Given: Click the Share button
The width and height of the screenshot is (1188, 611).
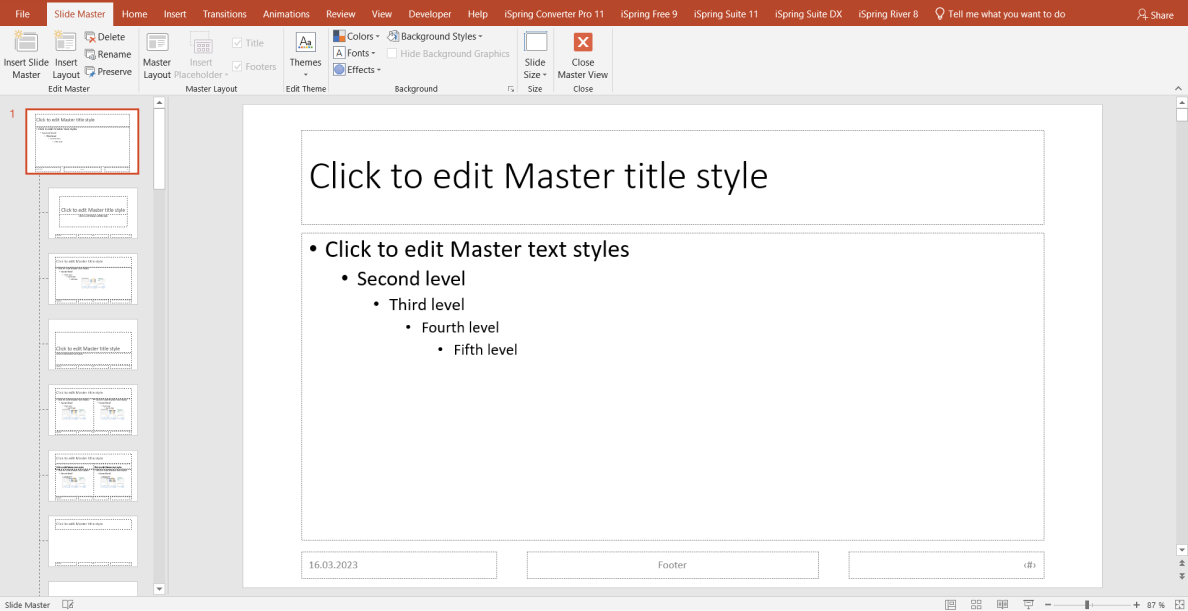Looking at the screenshot, I should tap(1155, 13).
